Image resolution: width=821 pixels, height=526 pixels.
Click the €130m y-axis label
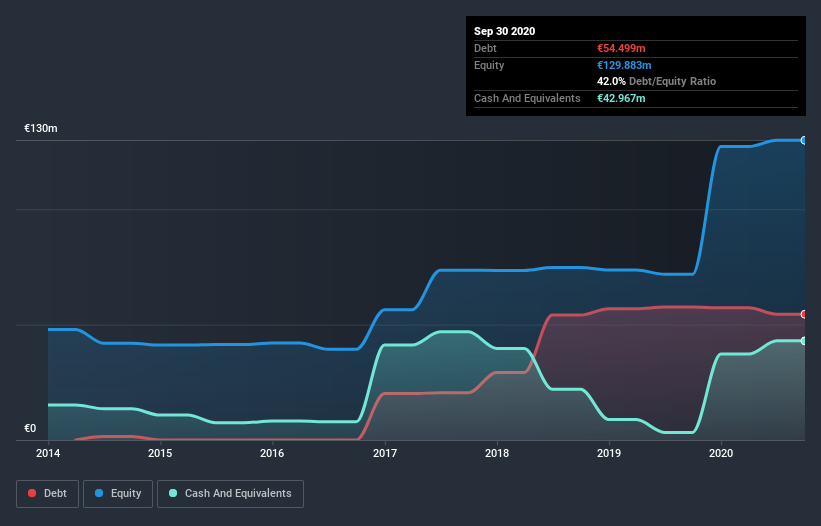pos(41,128)
